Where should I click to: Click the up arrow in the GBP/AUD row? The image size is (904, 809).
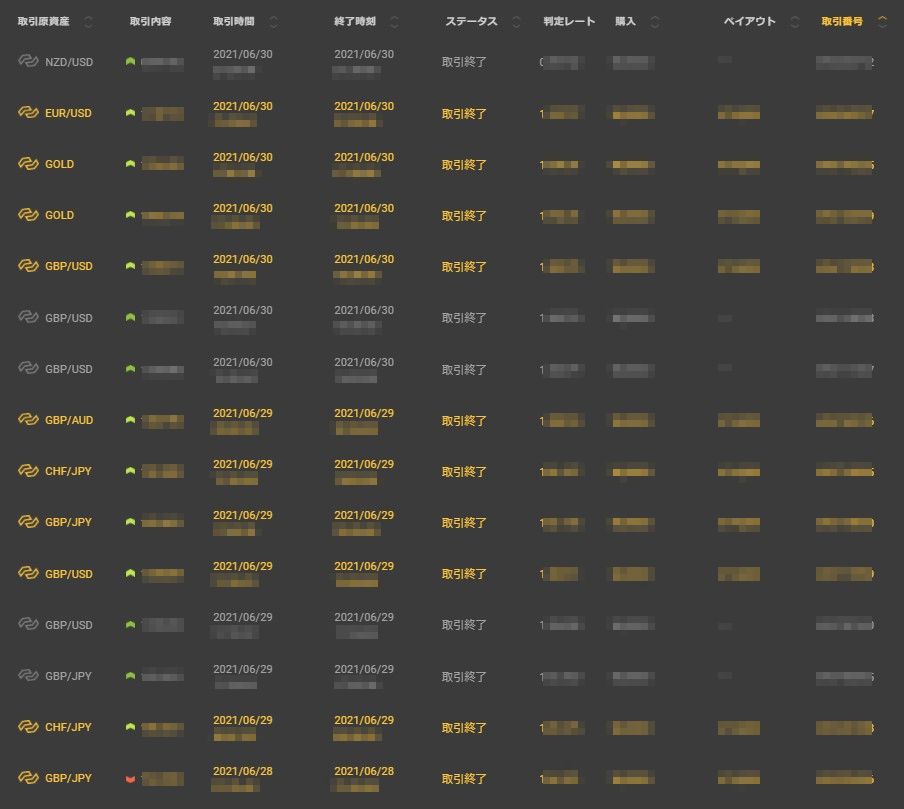(130, 420)
